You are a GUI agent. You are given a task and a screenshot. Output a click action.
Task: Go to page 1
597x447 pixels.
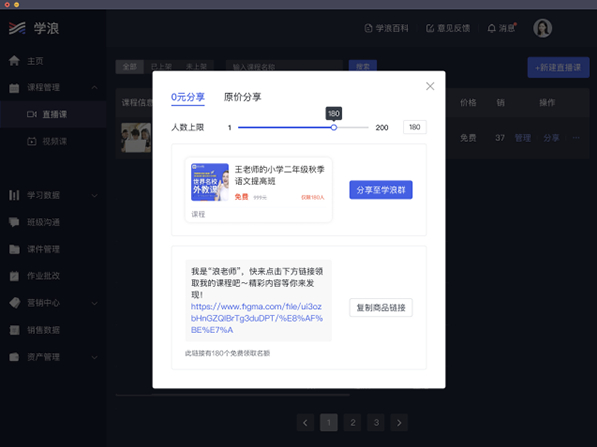coord(329,423)
